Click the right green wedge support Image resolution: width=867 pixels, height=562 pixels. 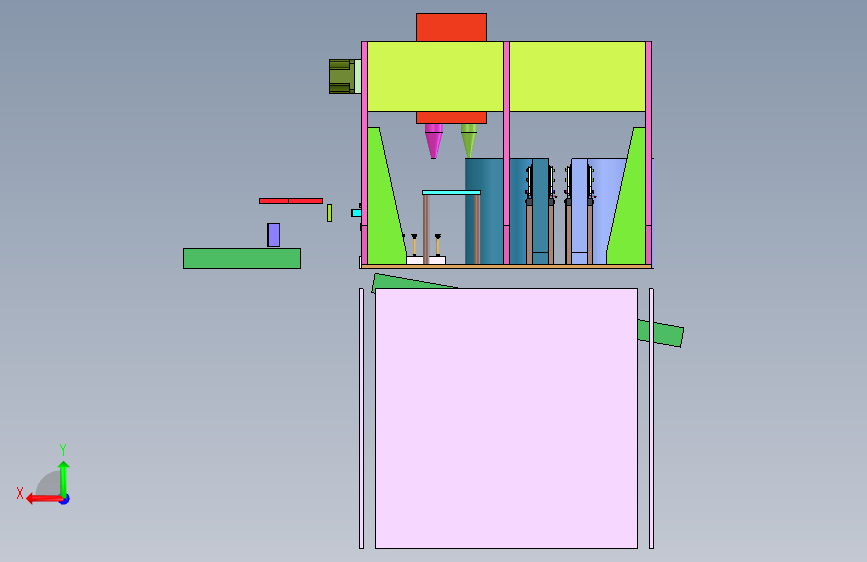tap(629, 210)
